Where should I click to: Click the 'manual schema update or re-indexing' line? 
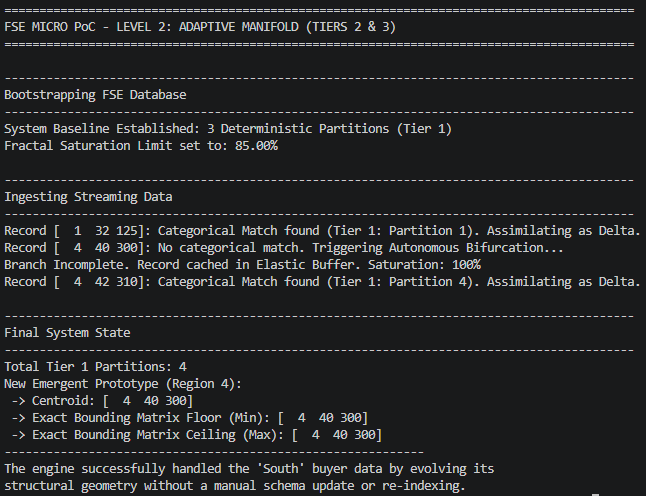[235, 486]
